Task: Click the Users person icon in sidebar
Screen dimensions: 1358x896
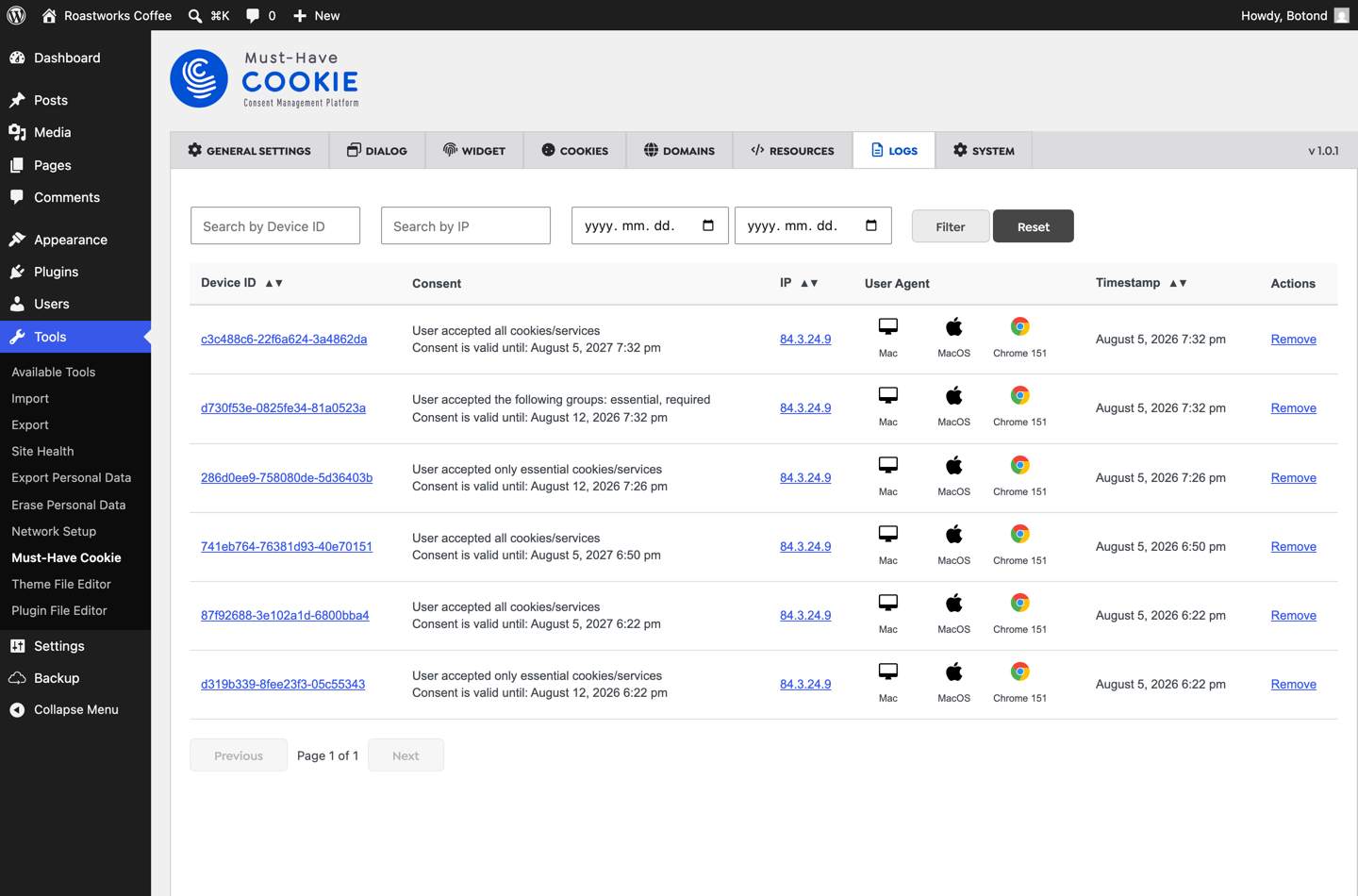Action: pyautogui.click(x=17, y=304)
